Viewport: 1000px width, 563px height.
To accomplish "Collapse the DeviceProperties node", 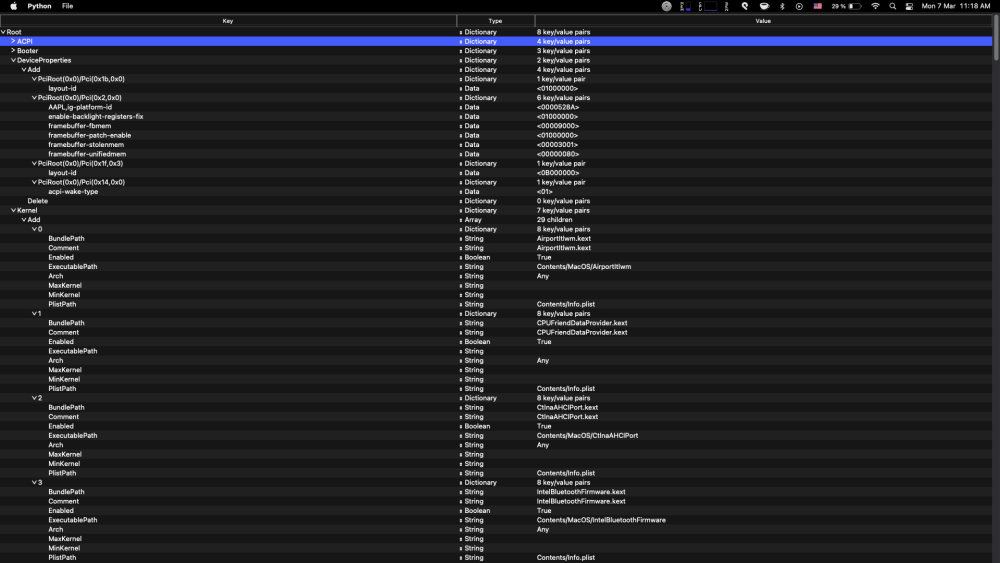I will [13, 60].
